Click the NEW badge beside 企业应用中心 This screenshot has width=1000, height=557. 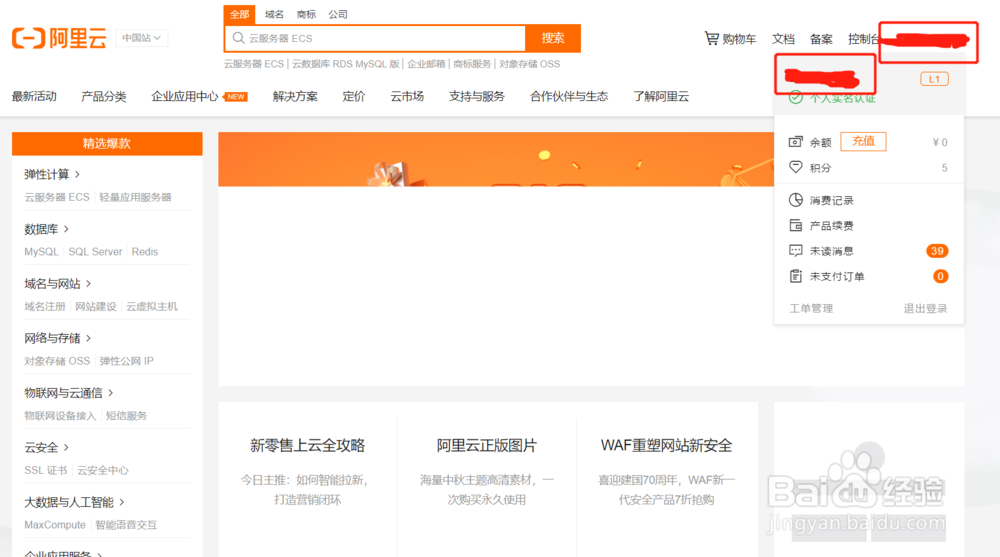point(236,97)
